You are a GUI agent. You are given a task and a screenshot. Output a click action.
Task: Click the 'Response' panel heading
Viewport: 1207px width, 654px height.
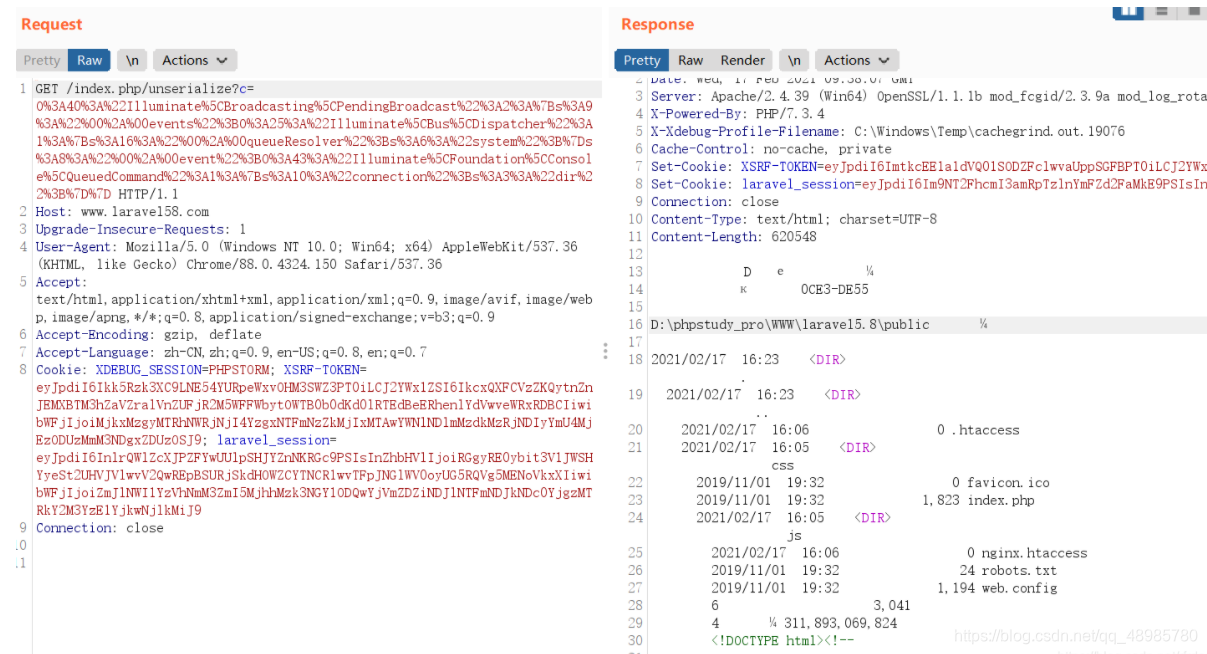point(657,24)
